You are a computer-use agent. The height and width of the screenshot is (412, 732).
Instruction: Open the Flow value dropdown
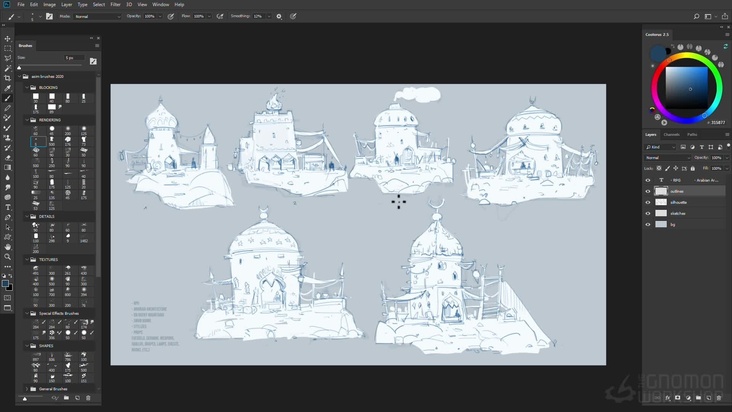pyautogui.click(x=209, y=16)
